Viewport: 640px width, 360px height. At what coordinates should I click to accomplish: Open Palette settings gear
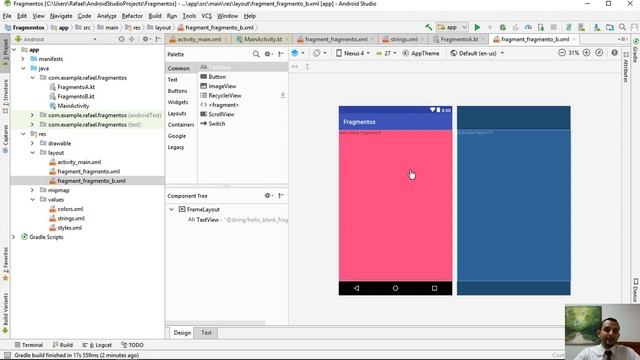pyautogui.click(x=268, y=54)
